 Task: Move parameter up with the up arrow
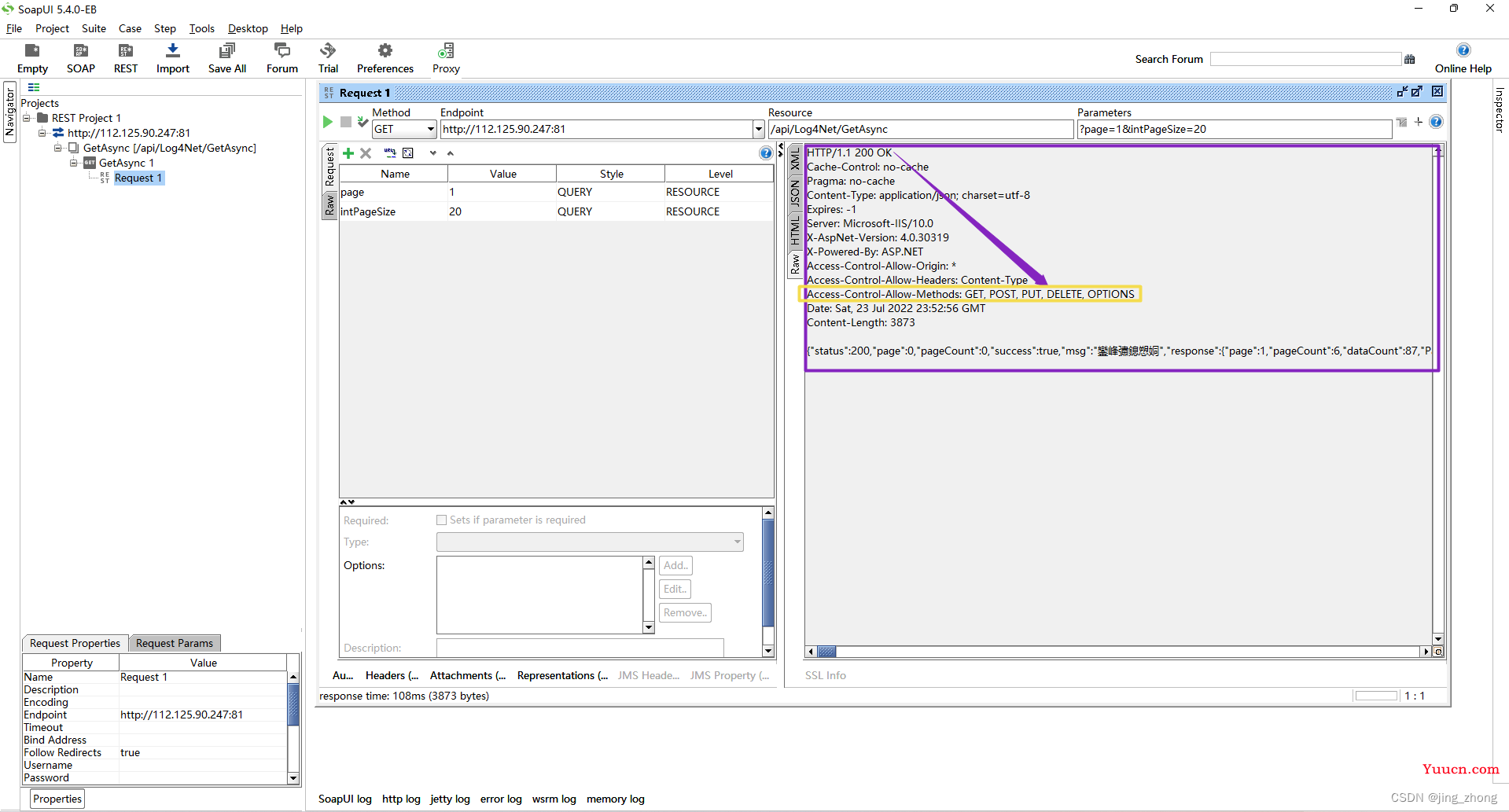tap(451, 153)
